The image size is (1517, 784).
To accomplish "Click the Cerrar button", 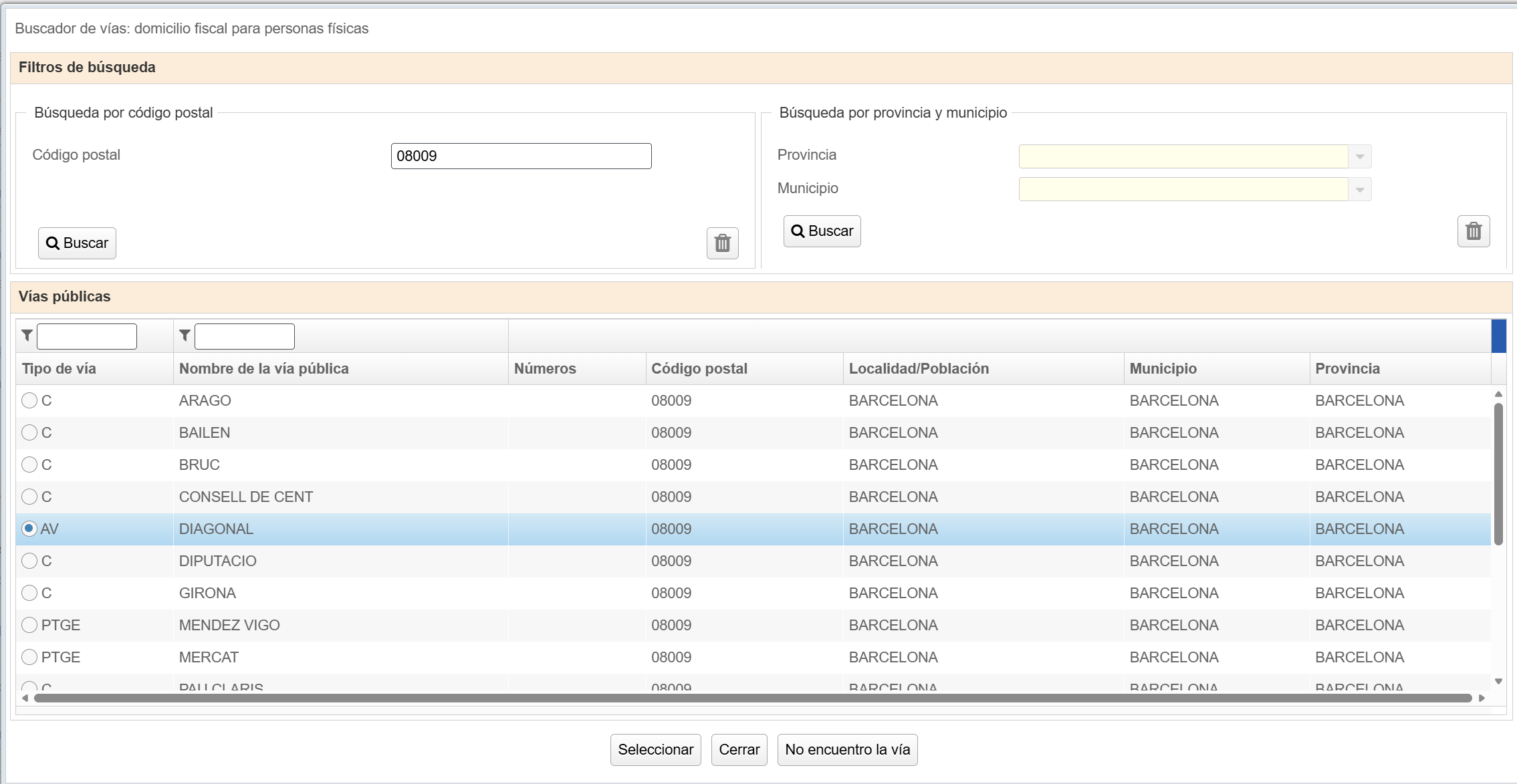I will pos(739,750).
